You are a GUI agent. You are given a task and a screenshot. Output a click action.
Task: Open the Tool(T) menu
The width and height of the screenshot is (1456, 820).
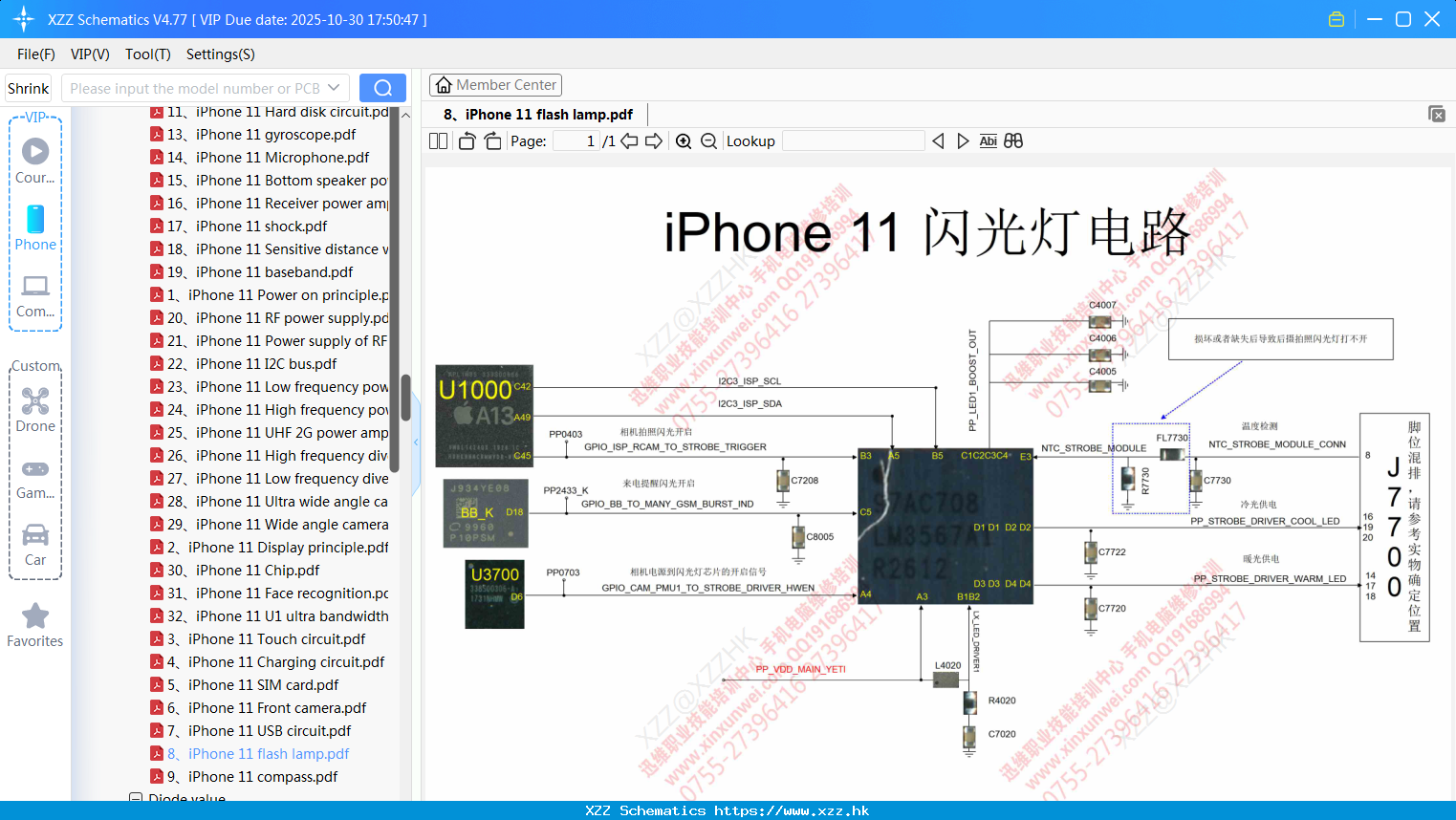click(148, 54)
